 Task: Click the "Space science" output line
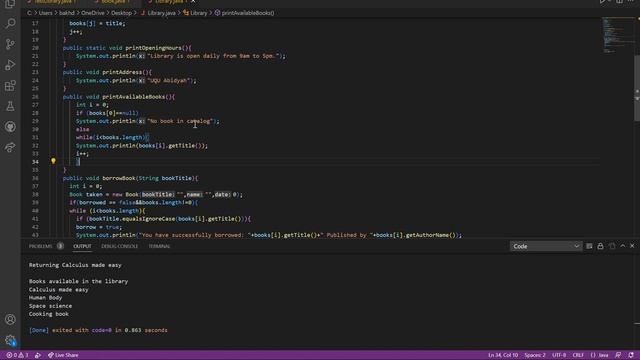(50, 306)
